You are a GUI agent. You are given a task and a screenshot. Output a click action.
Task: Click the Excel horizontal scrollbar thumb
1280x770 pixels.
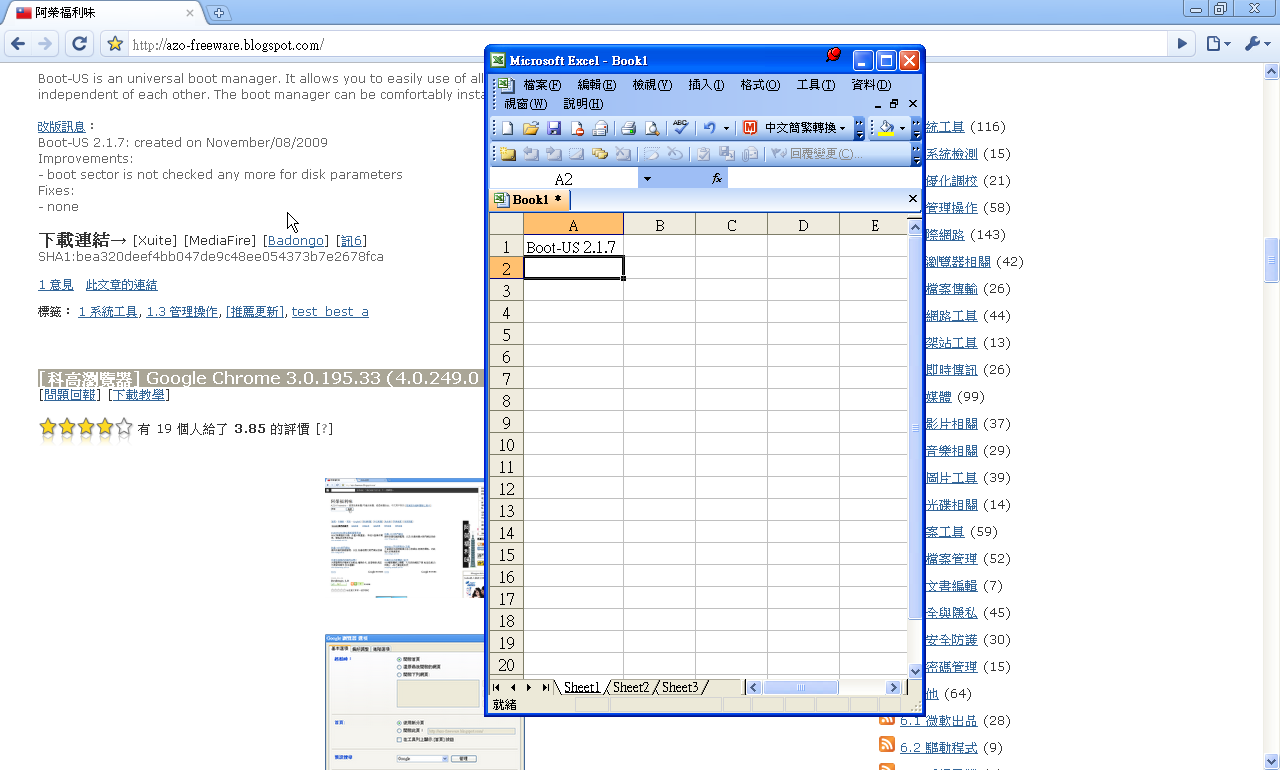[x=800, y=688]
